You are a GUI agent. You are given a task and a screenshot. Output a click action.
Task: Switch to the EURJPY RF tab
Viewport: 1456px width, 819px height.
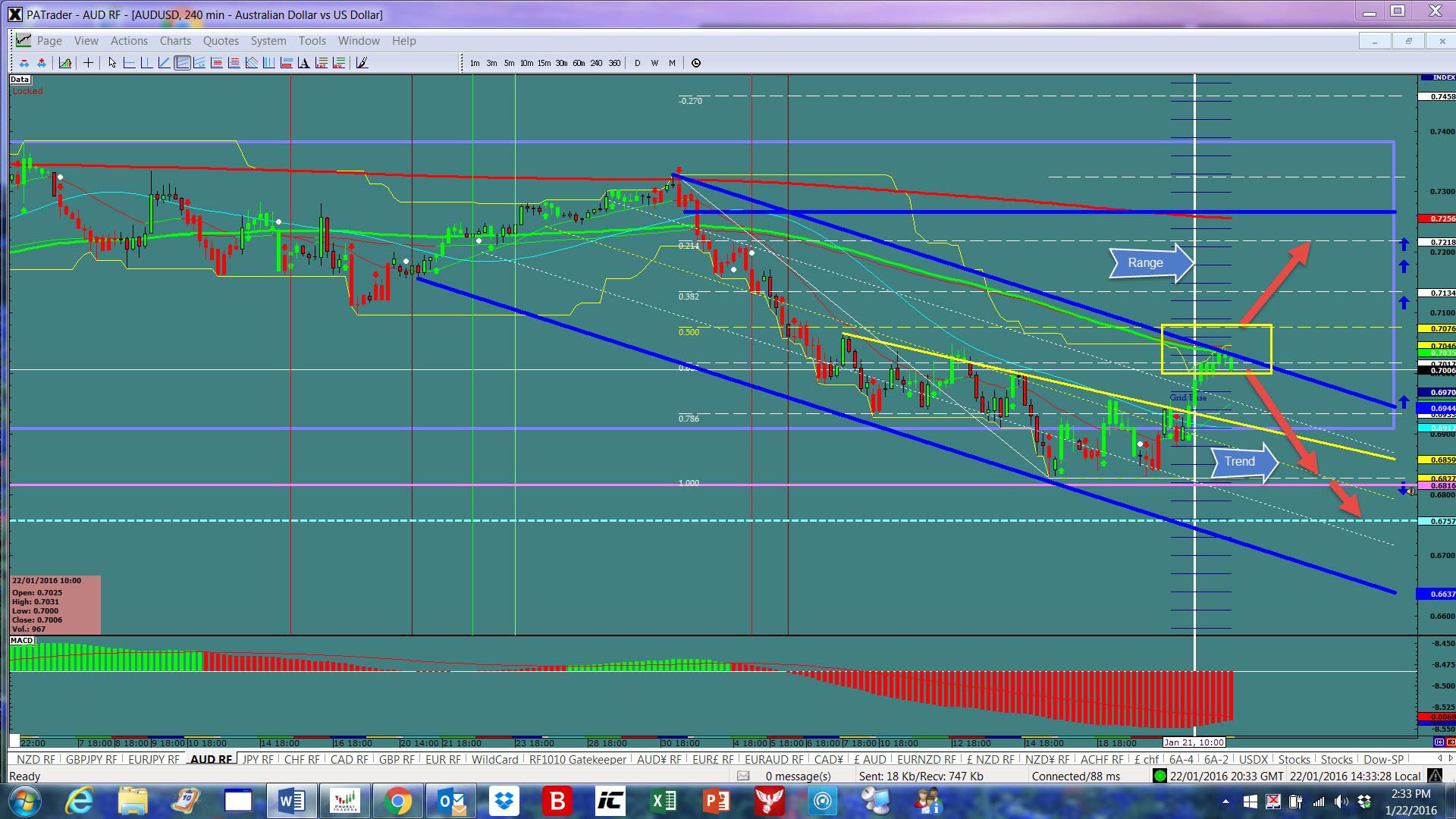pyautogui.click(x=154, y=759)
